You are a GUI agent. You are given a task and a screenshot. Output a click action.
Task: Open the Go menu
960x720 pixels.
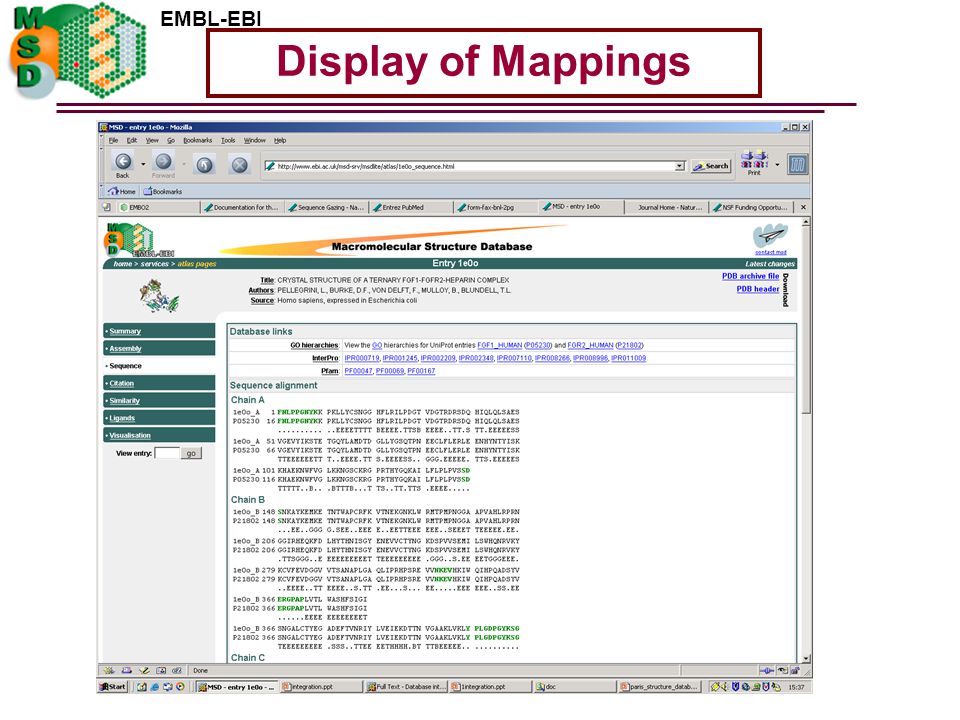[171, 140]
